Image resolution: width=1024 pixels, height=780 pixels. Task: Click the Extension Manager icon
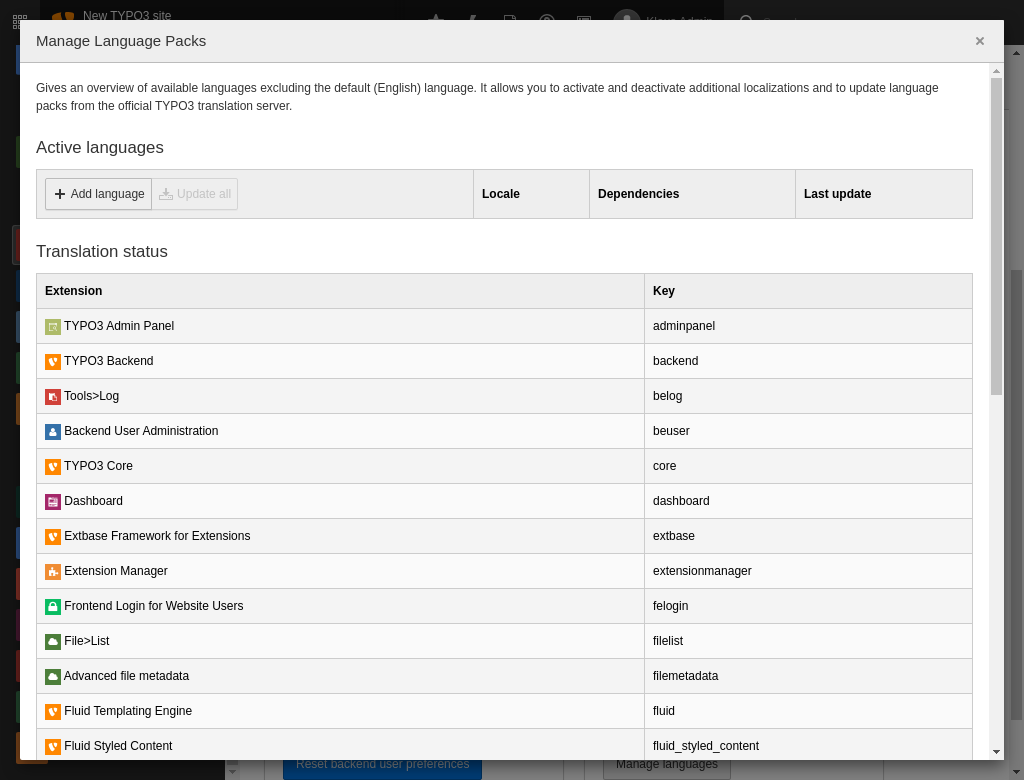tap(53, 572)
